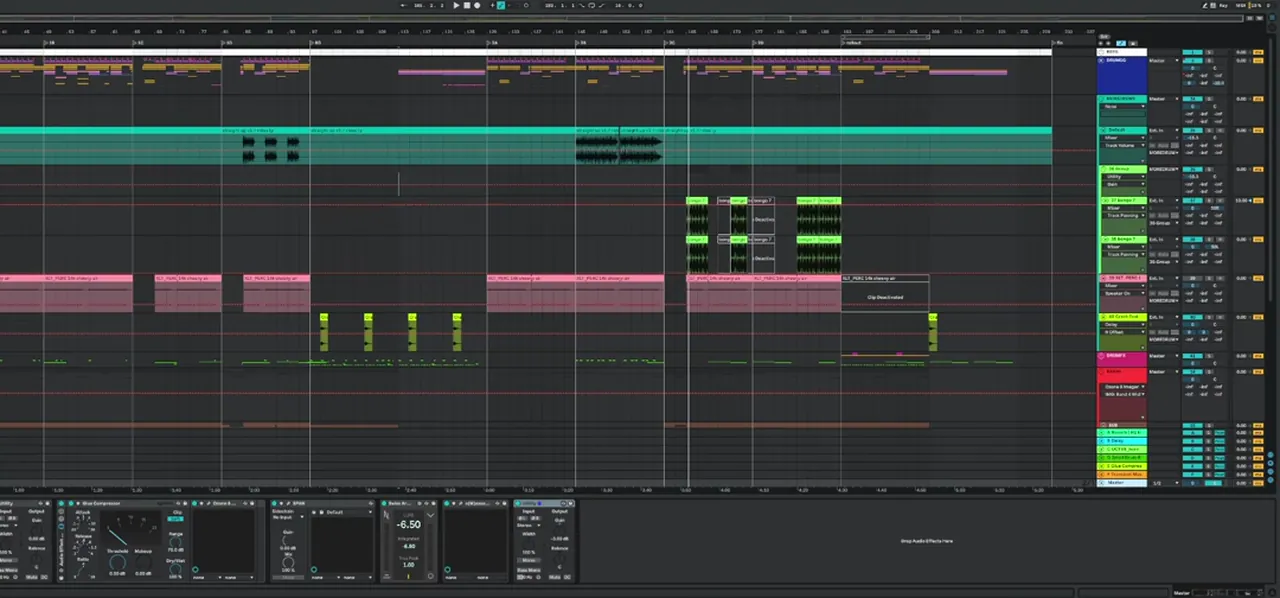1280x598 pixels.
Task: Open the SPAN Sidechain No Input dropdown
Action: [x=287, y=517]
